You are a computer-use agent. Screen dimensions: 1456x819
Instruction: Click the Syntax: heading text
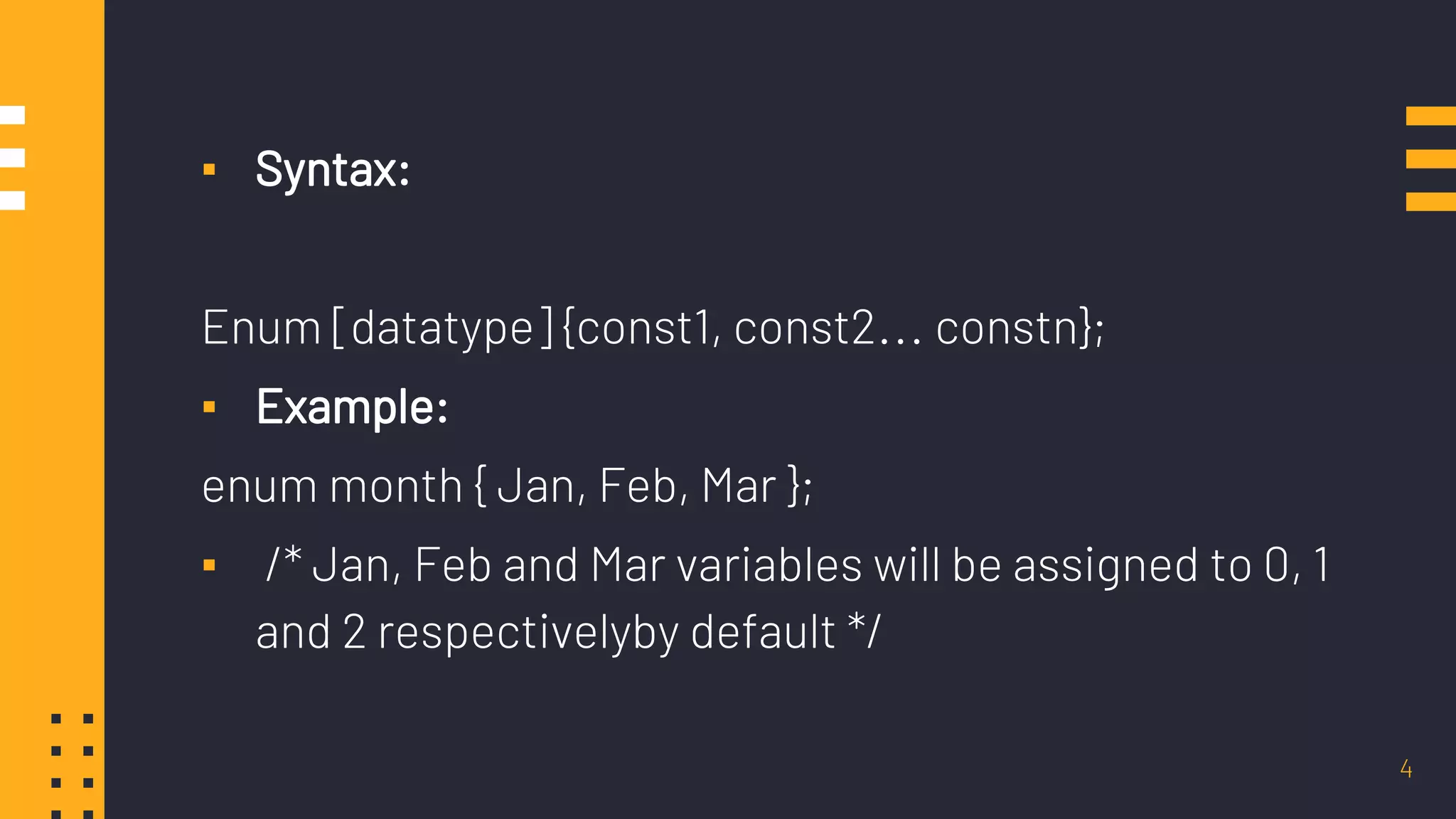333,170
